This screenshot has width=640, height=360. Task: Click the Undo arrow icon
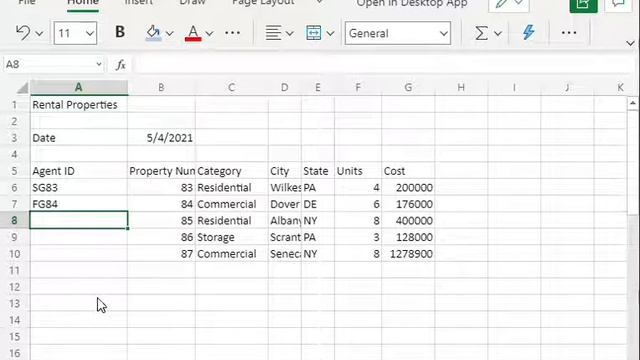pos(23,33)
